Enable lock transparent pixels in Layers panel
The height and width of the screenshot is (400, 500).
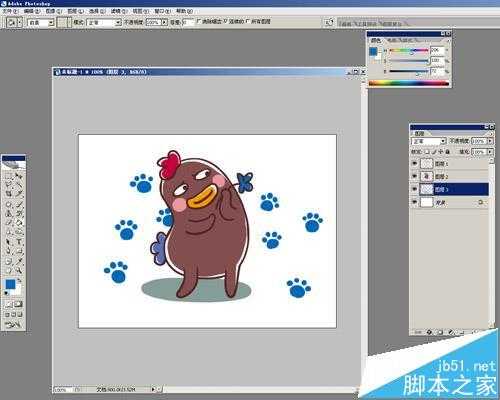pyautogui.click(x=427, y=151)
